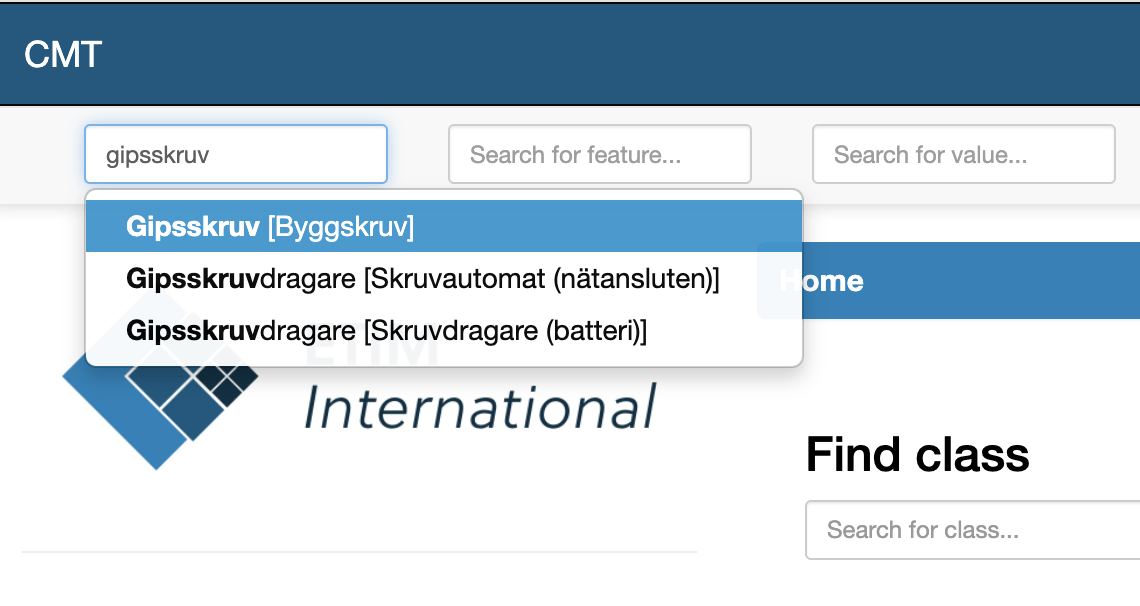Viewport: 1140px width, 606px height.
Task: Place cursor in the value search input
Action: click(x=963, y=154)
